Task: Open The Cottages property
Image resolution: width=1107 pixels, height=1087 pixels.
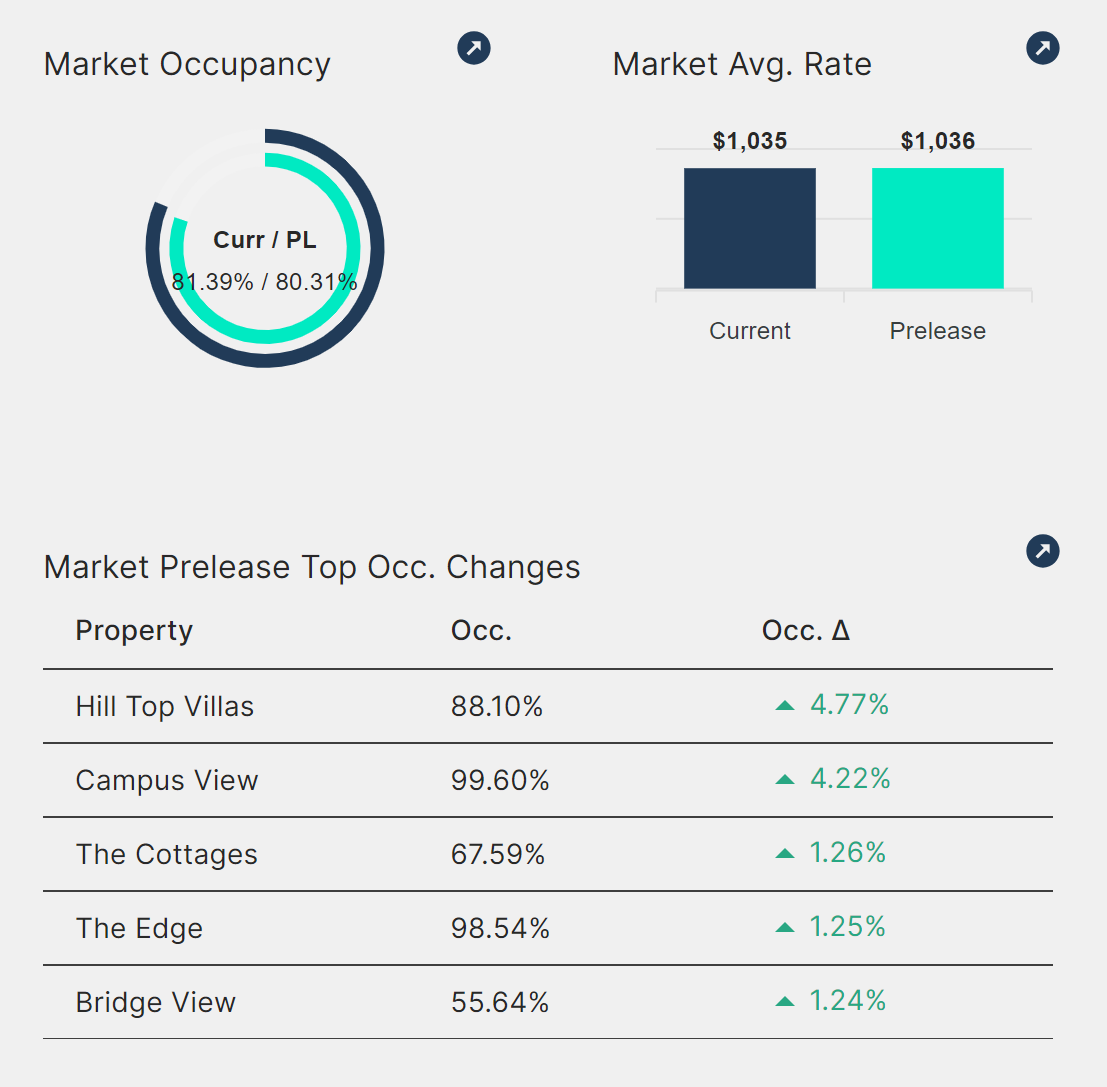Action: [167, 855]
